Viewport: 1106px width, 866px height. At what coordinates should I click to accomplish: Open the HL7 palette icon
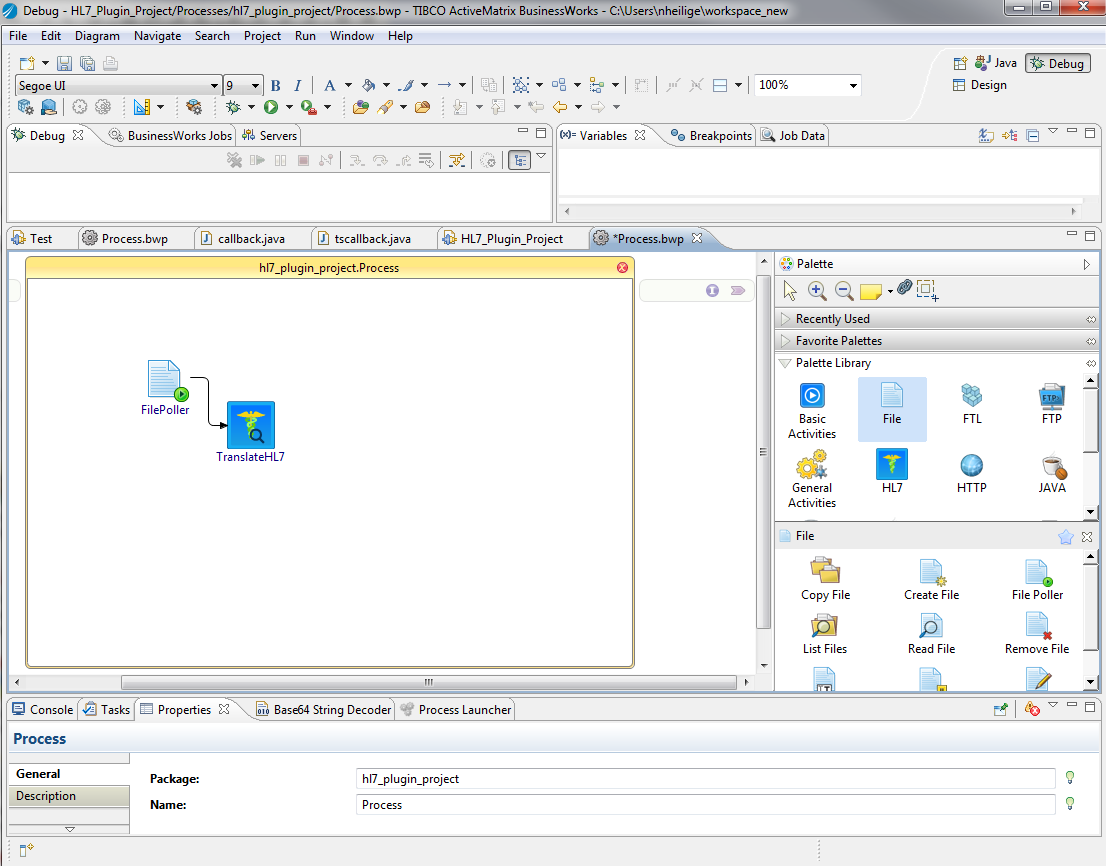click(x=891, y=466)
